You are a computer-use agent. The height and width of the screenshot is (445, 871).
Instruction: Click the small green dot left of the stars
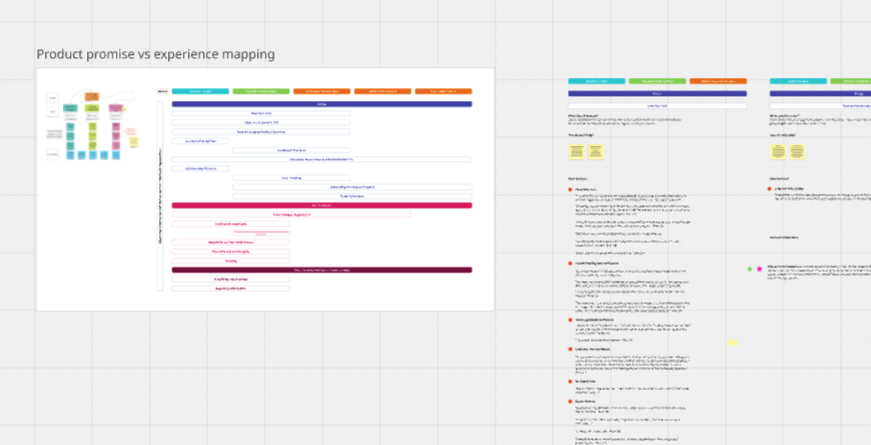point(749,269)
